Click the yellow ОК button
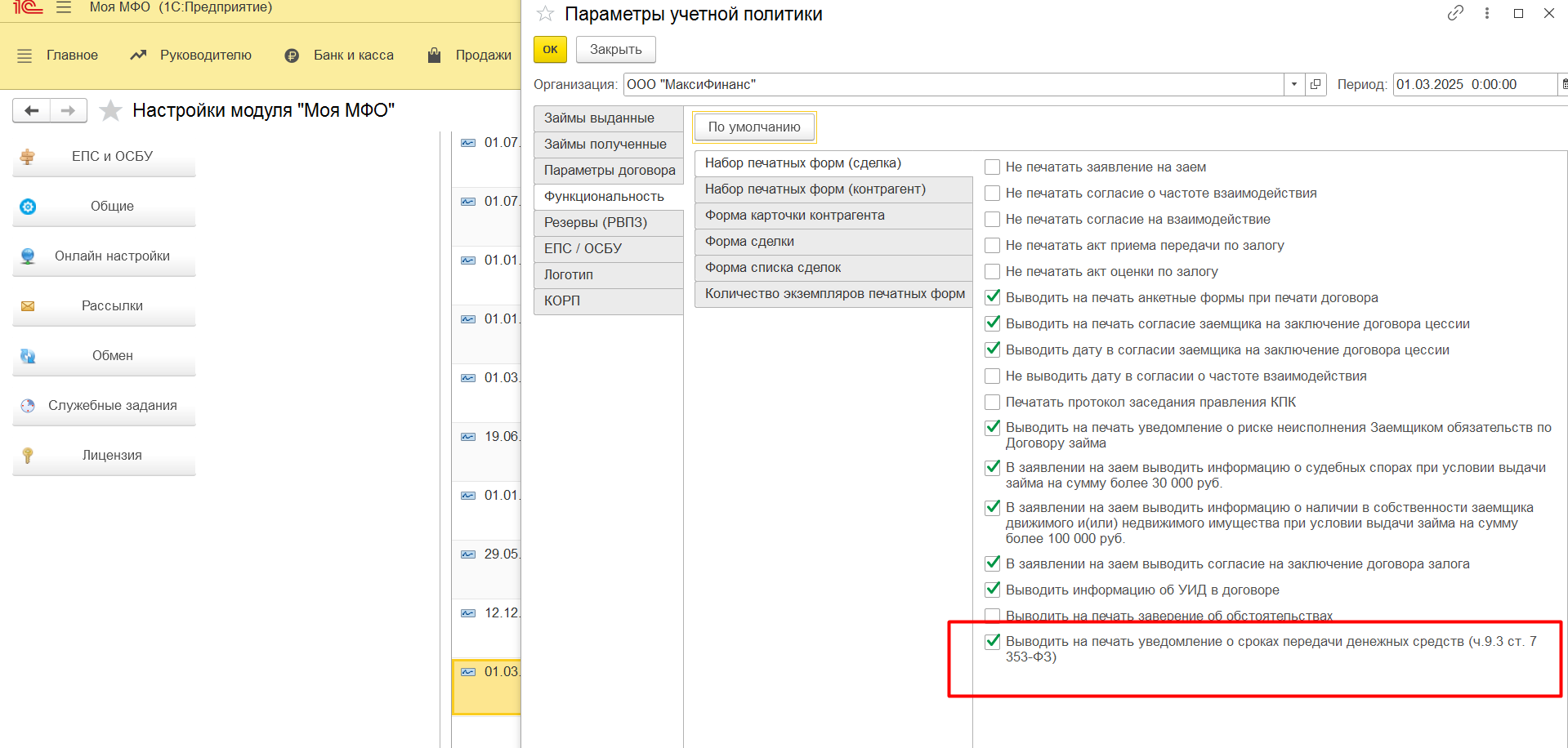Image resolution: width=1568 pixels, height=748 pixels. click(x=551, y=50)
